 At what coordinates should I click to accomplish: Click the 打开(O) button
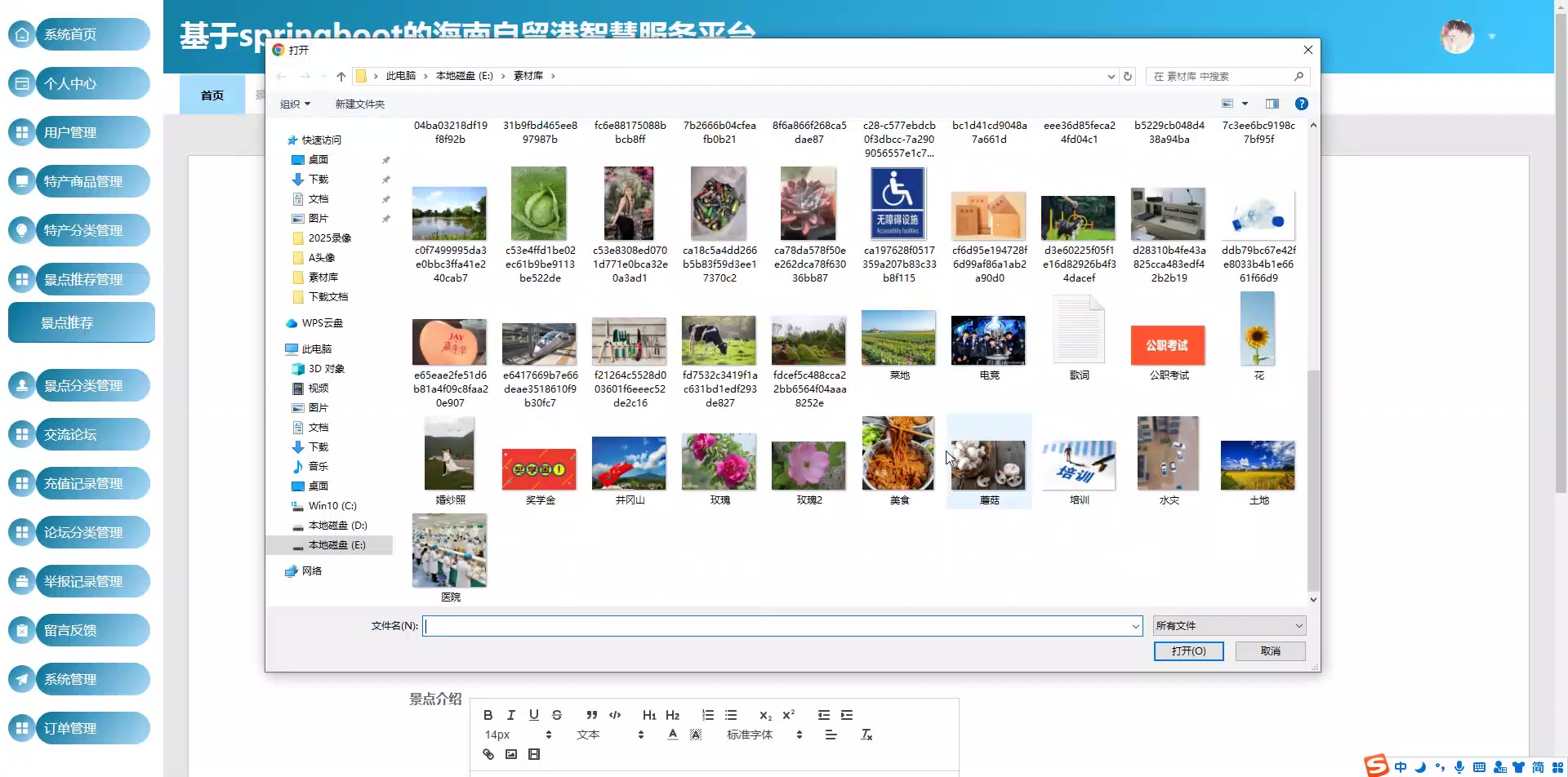pos(1188,650)
